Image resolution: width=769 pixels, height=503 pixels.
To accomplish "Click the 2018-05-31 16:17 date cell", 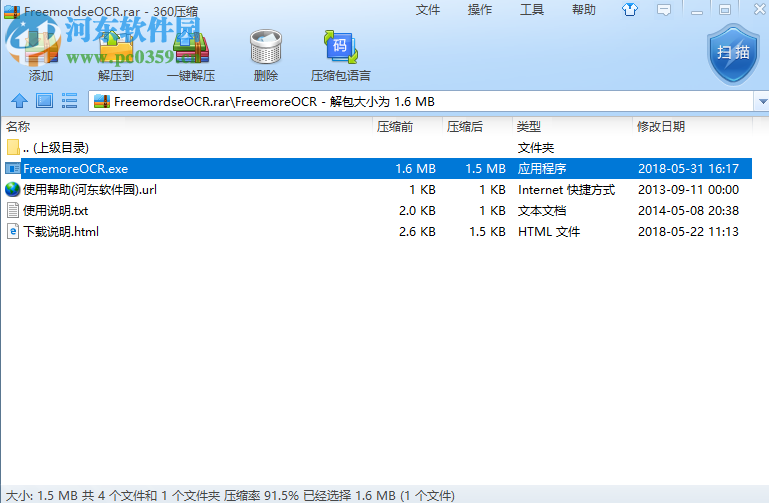I will click(x=688, y=169).
